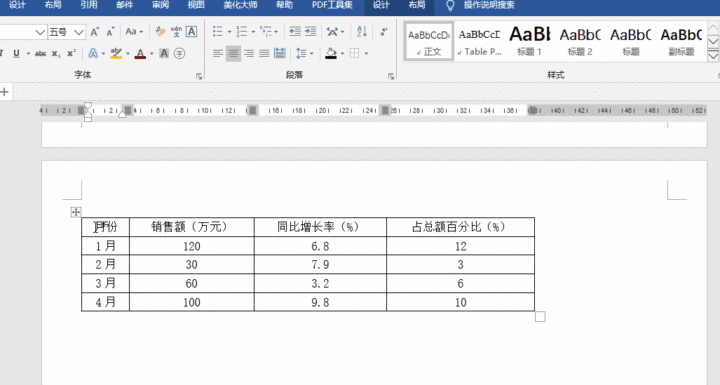Click the table move handle
The width and height of the screenshot is (720, 385).
(x=76, y=212)
